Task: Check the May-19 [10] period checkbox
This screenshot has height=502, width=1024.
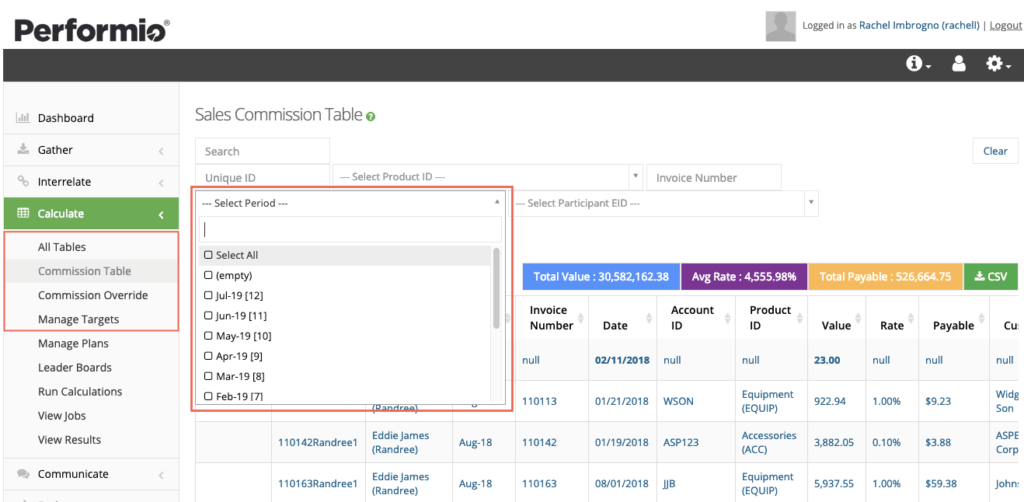Action: point(208,336)
